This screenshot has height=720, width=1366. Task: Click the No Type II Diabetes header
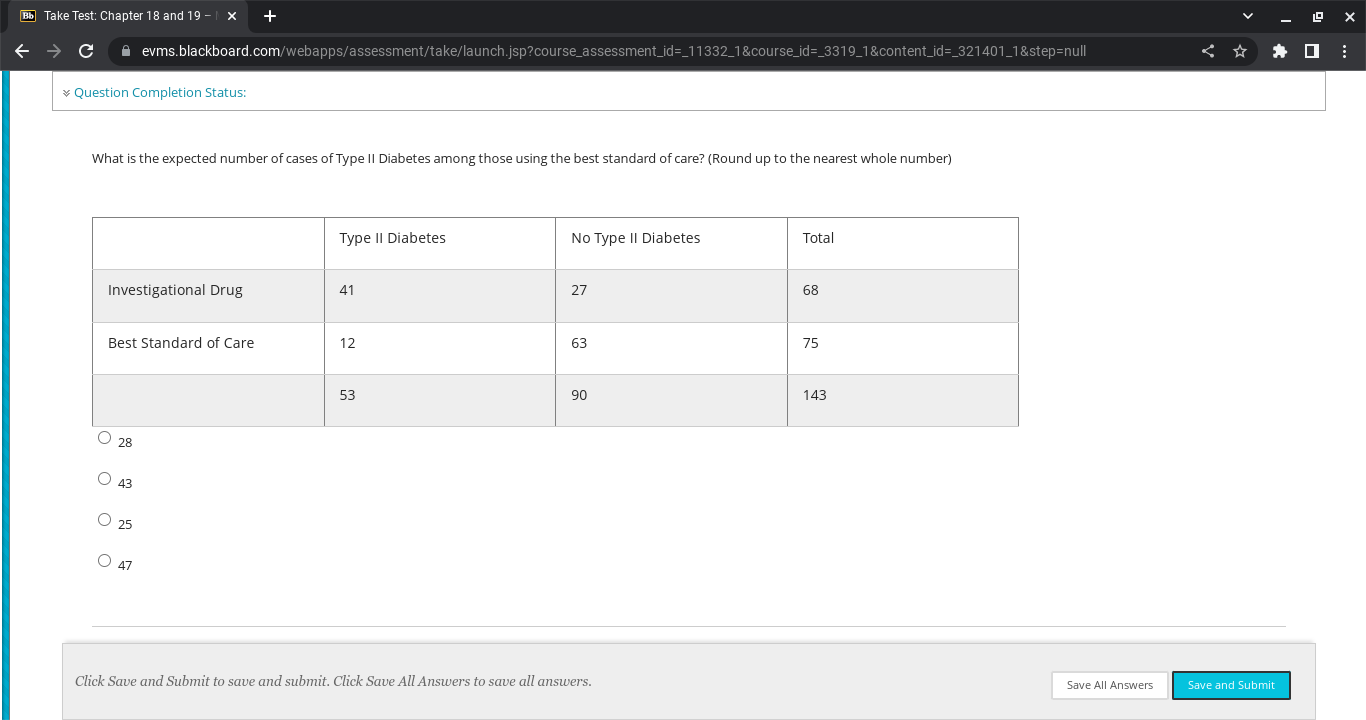tap(671, 243)
